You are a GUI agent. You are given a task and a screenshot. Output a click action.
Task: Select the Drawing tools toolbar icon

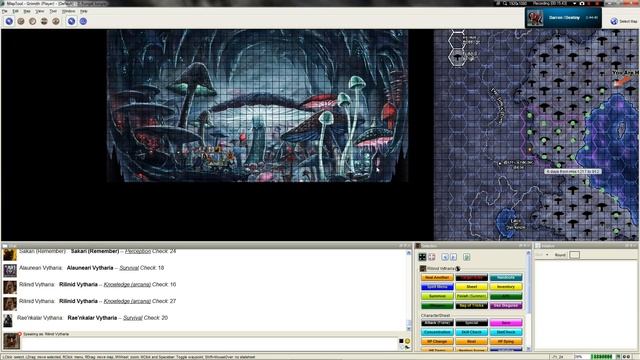coord(21,21)
